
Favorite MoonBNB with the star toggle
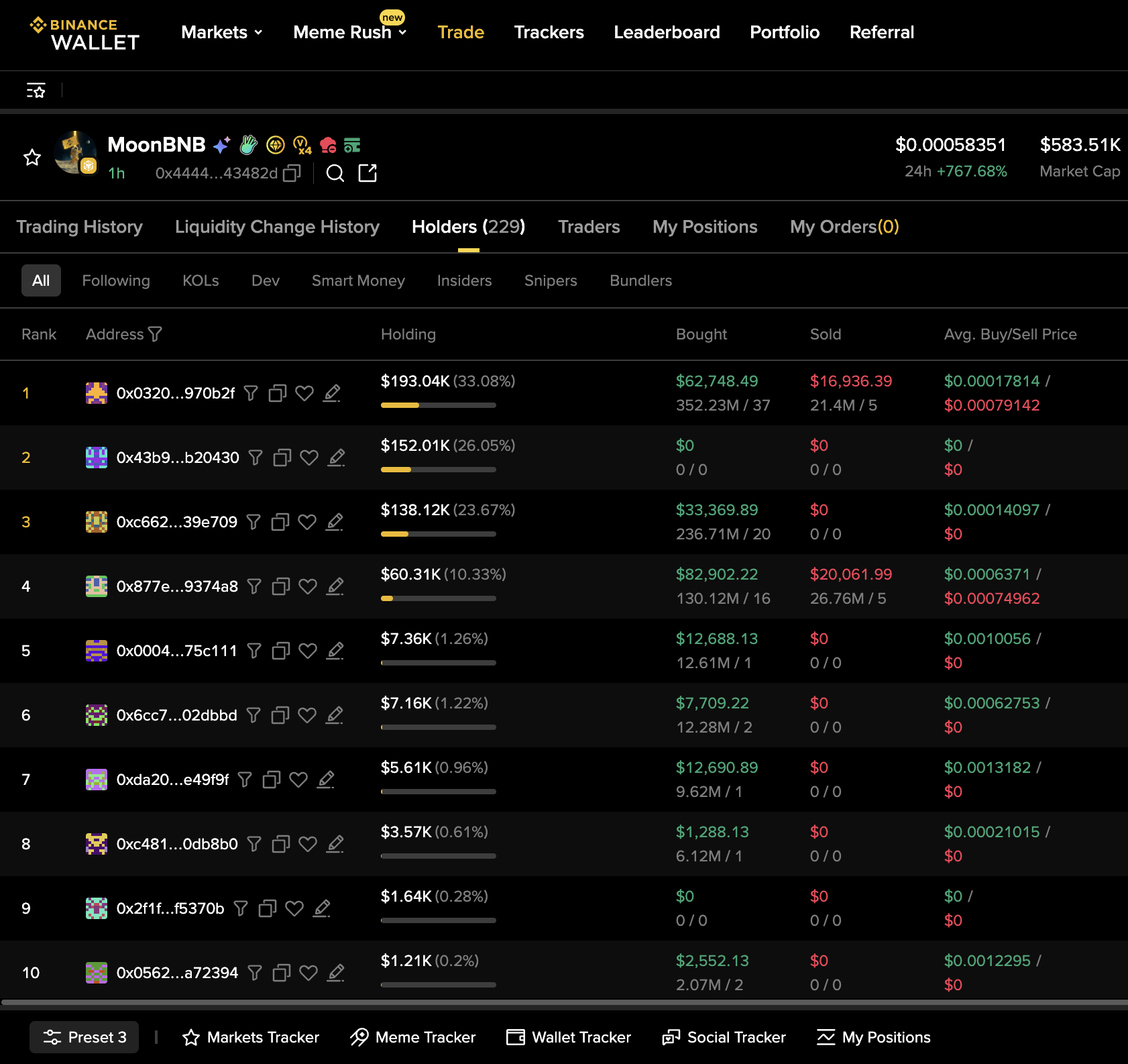click(32, 158)
